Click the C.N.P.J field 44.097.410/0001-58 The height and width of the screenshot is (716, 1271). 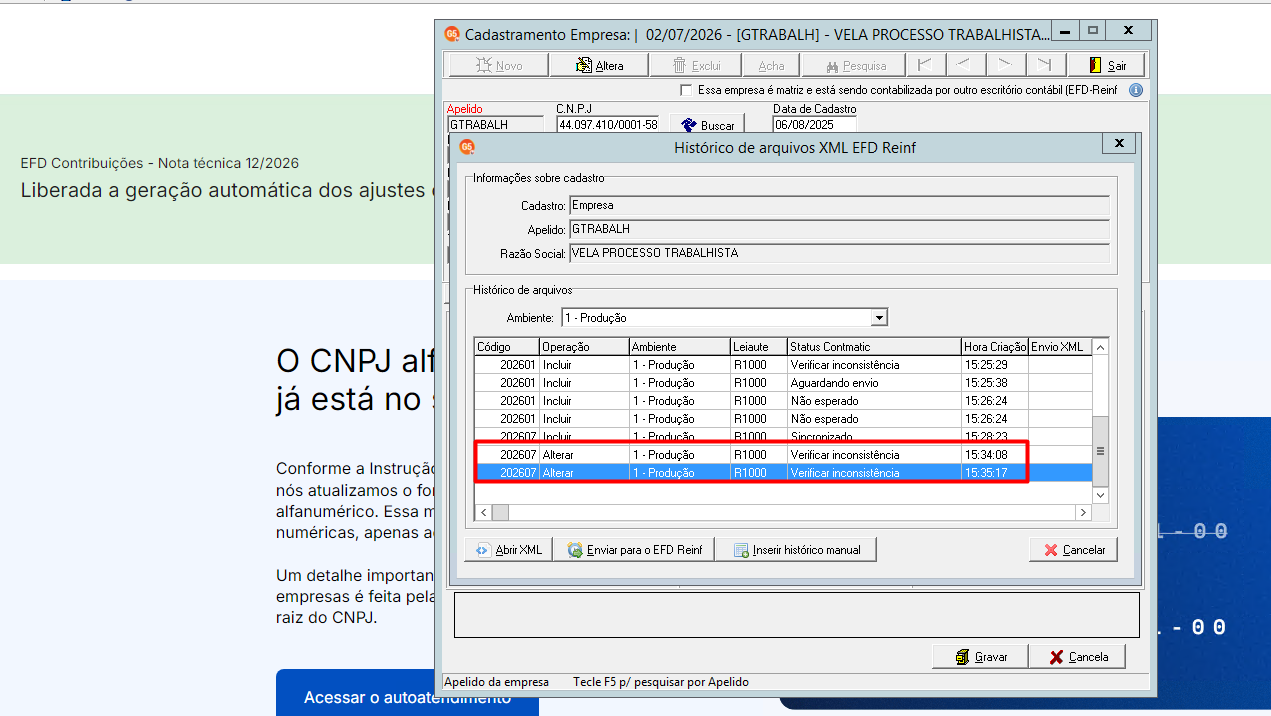(607, 125)
